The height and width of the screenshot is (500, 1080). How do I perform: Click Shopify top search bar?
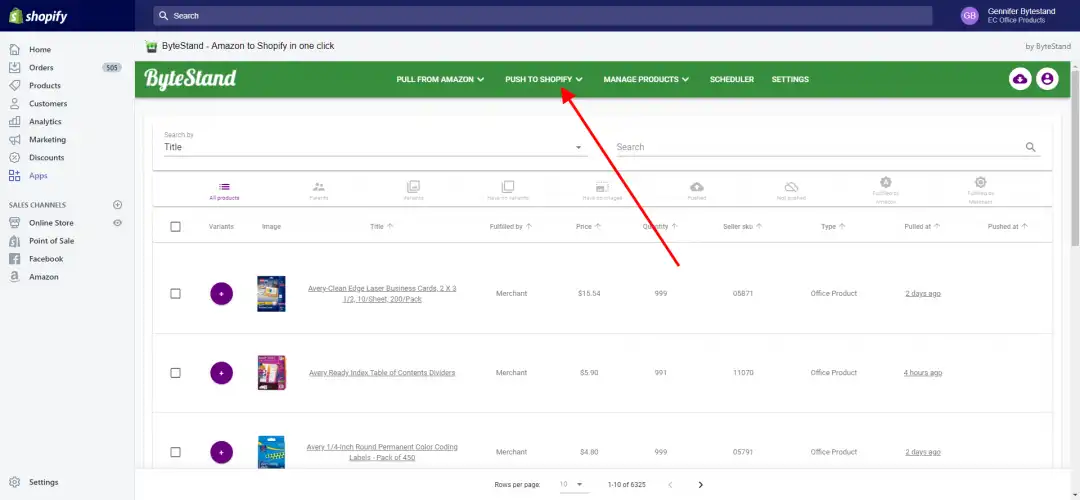pos(543,16)
